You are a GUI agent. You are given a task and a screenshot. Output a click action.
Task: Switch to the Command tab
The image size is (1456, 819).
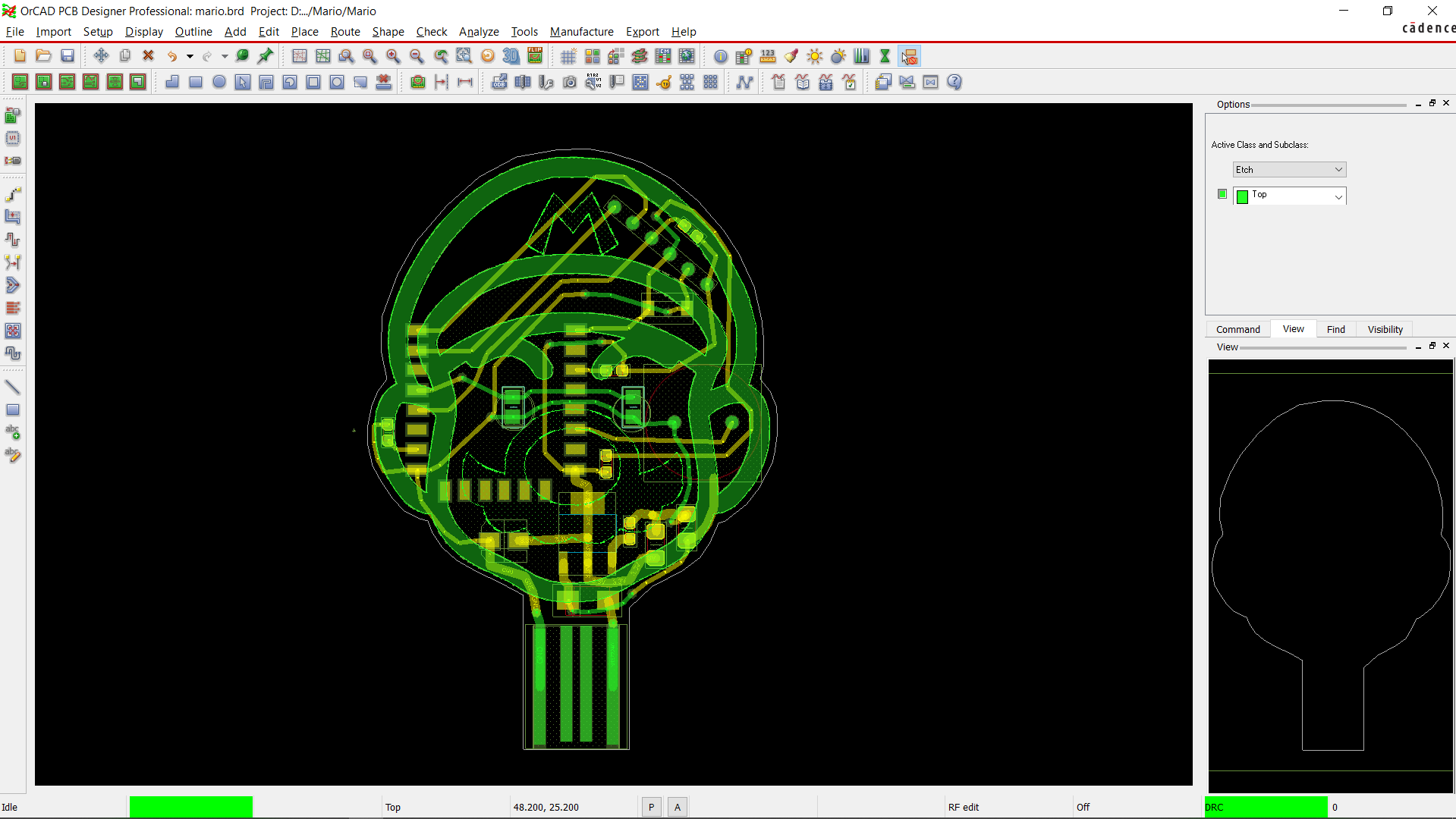1238,329
